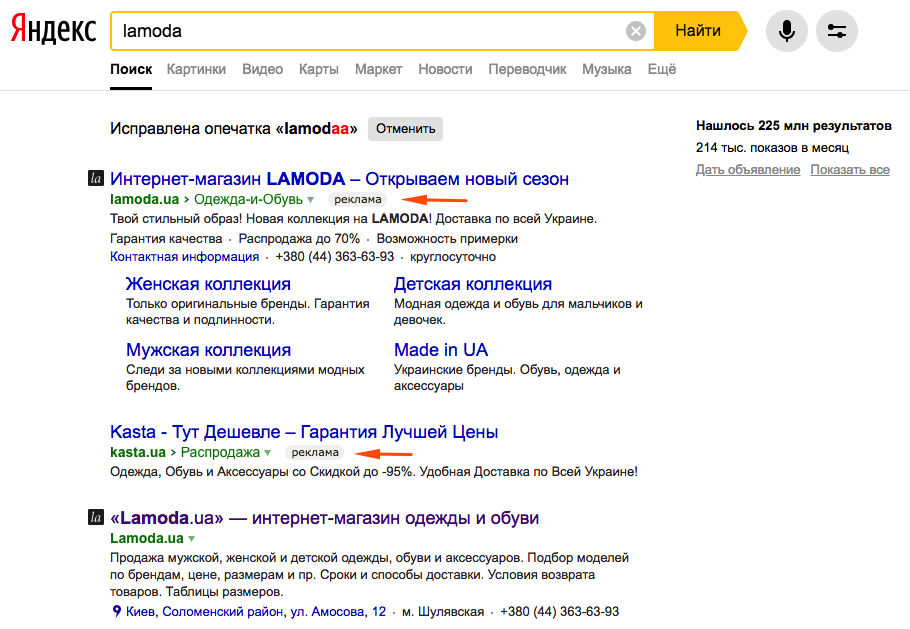Open the Одежда-и-Обувь breadcrumb link
The image size is (910, 629).
pyautogui.click(x=248, y=199)
